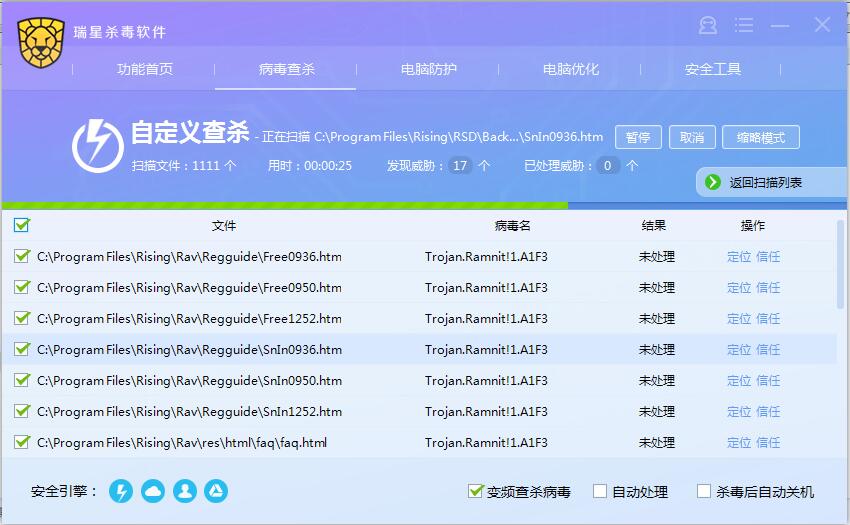This screenshot has width=850, height=525.
Task: Open the 电脑防护 tab
Action: pos(428,69)
